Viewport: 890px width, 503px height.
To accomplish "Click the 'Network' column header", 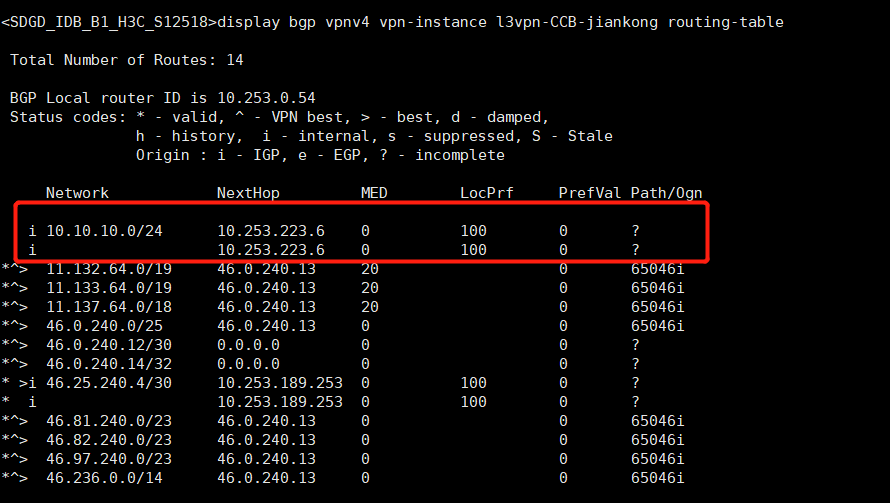I will pyautogui.click(x=77, y=193).
